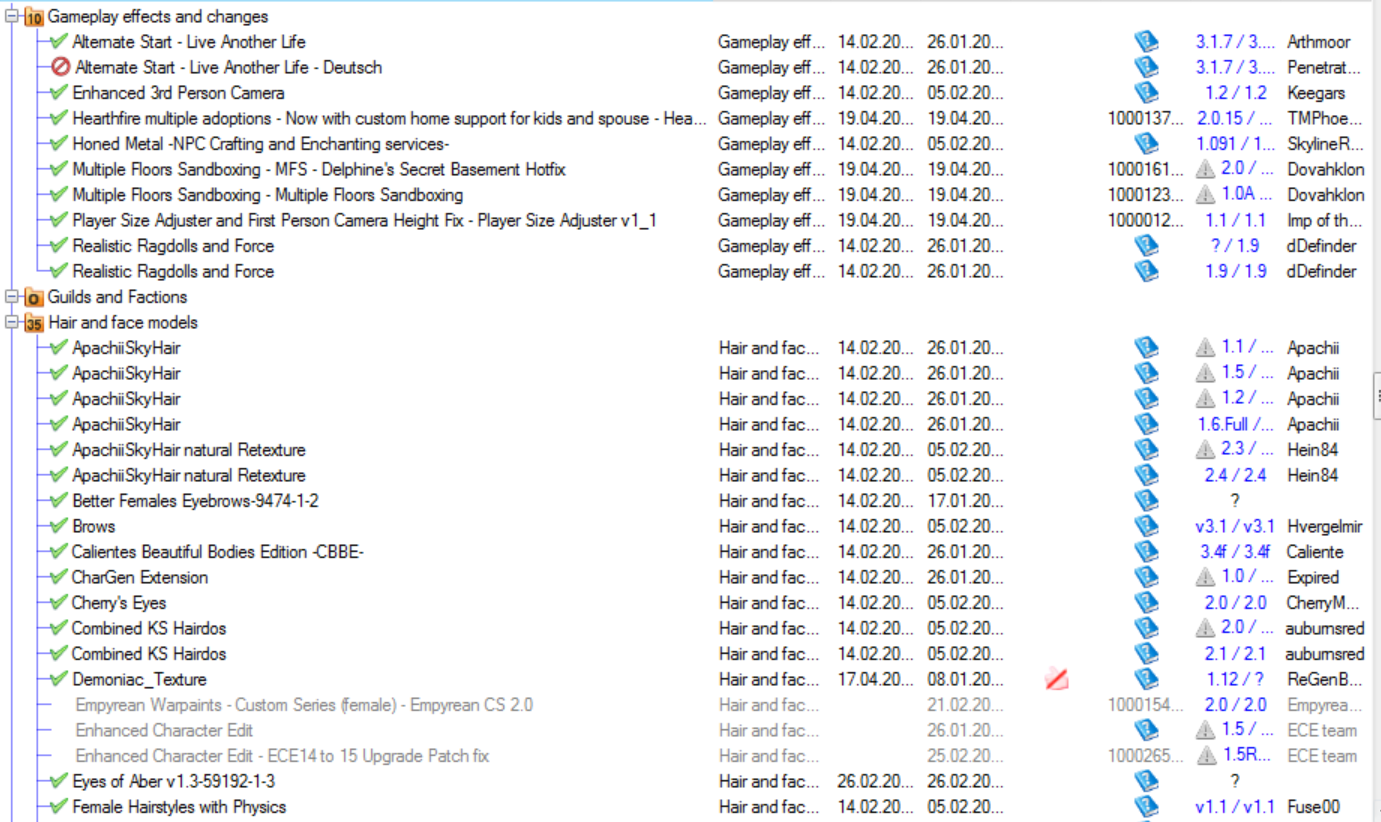
Task: Click the warning icon for Delphine's Secret Basement Hotfix
Action: tap(1206, 170)
